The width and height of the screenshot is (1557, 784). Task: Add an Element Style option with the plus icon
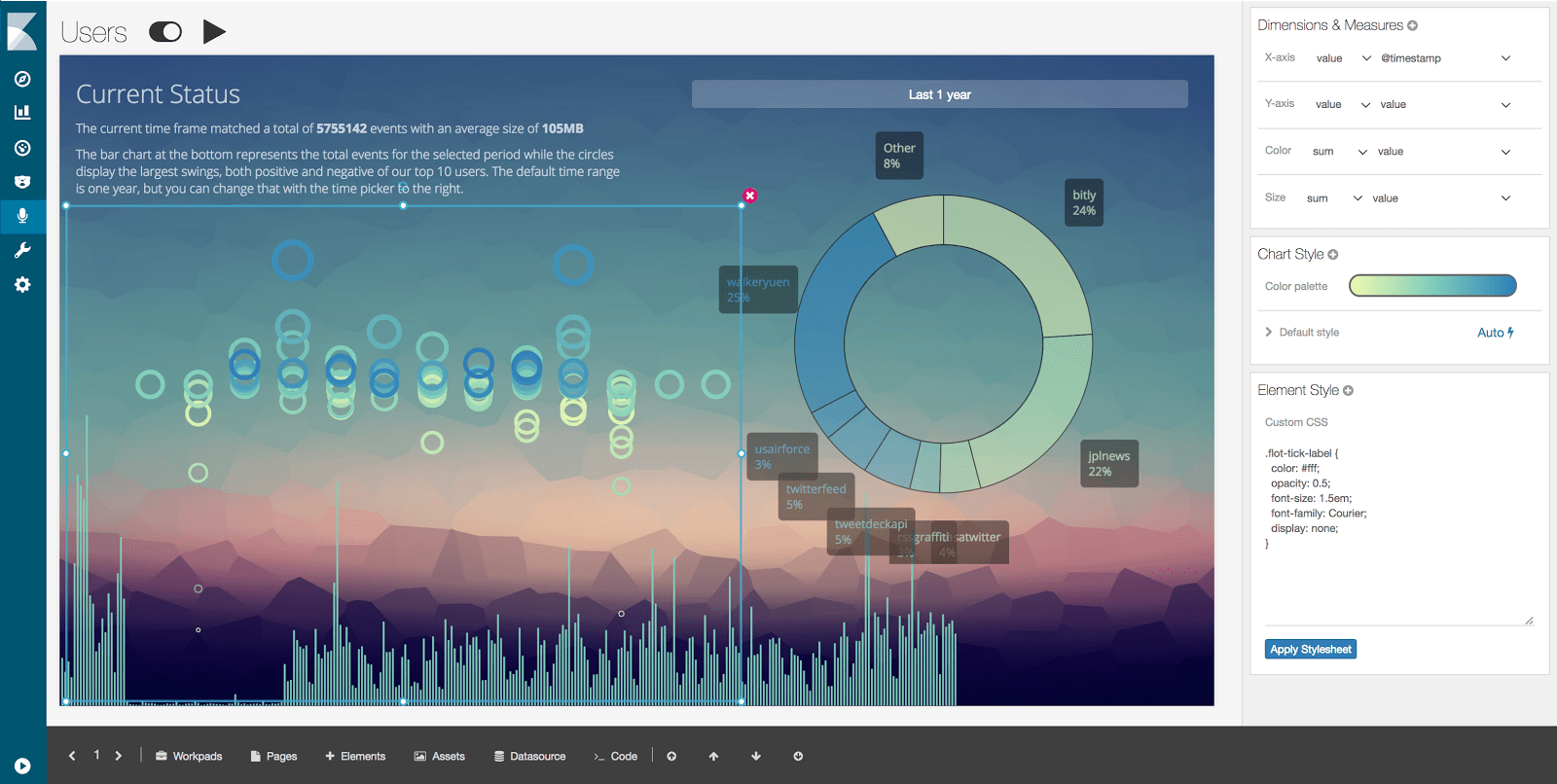pos(1348,391)
